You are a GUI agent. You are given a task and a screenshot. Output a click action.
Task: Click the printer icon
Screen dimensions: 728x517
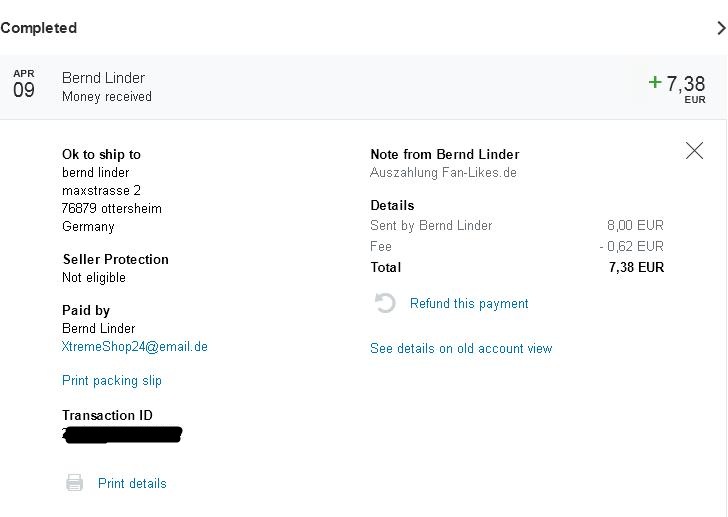[75, 483]
